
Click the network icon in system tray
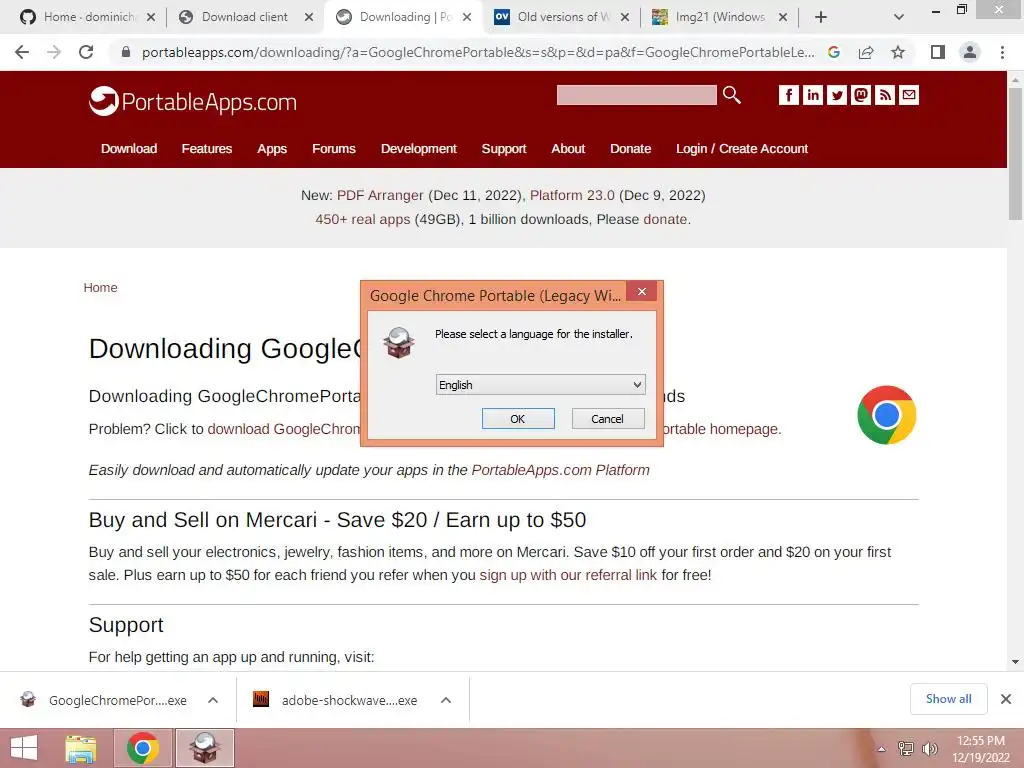[906, 748]
